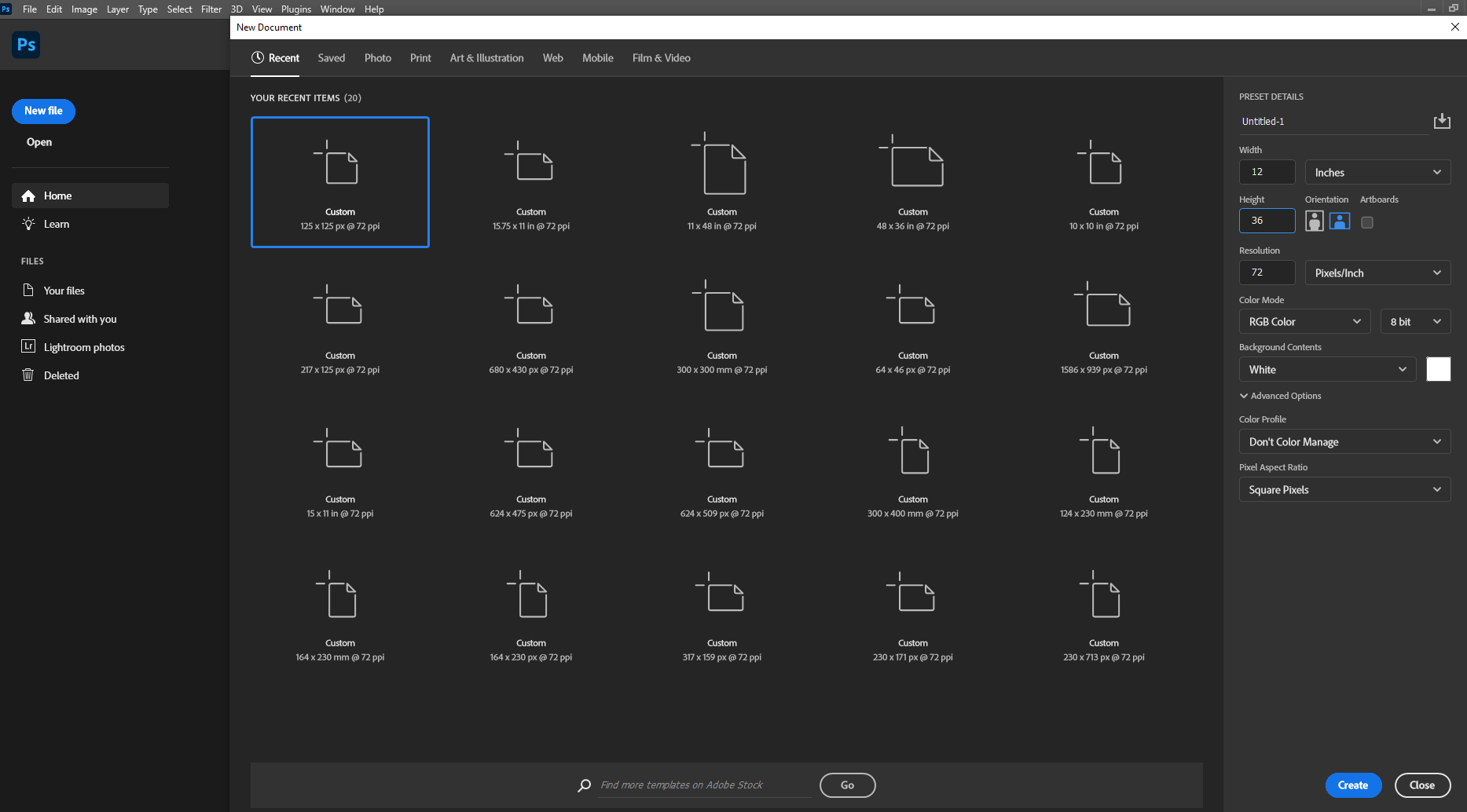Image resolution: width=1467 pixels, height=812 pixels.
Task: Click the clock icon on Recent tab
Action: 257,57
